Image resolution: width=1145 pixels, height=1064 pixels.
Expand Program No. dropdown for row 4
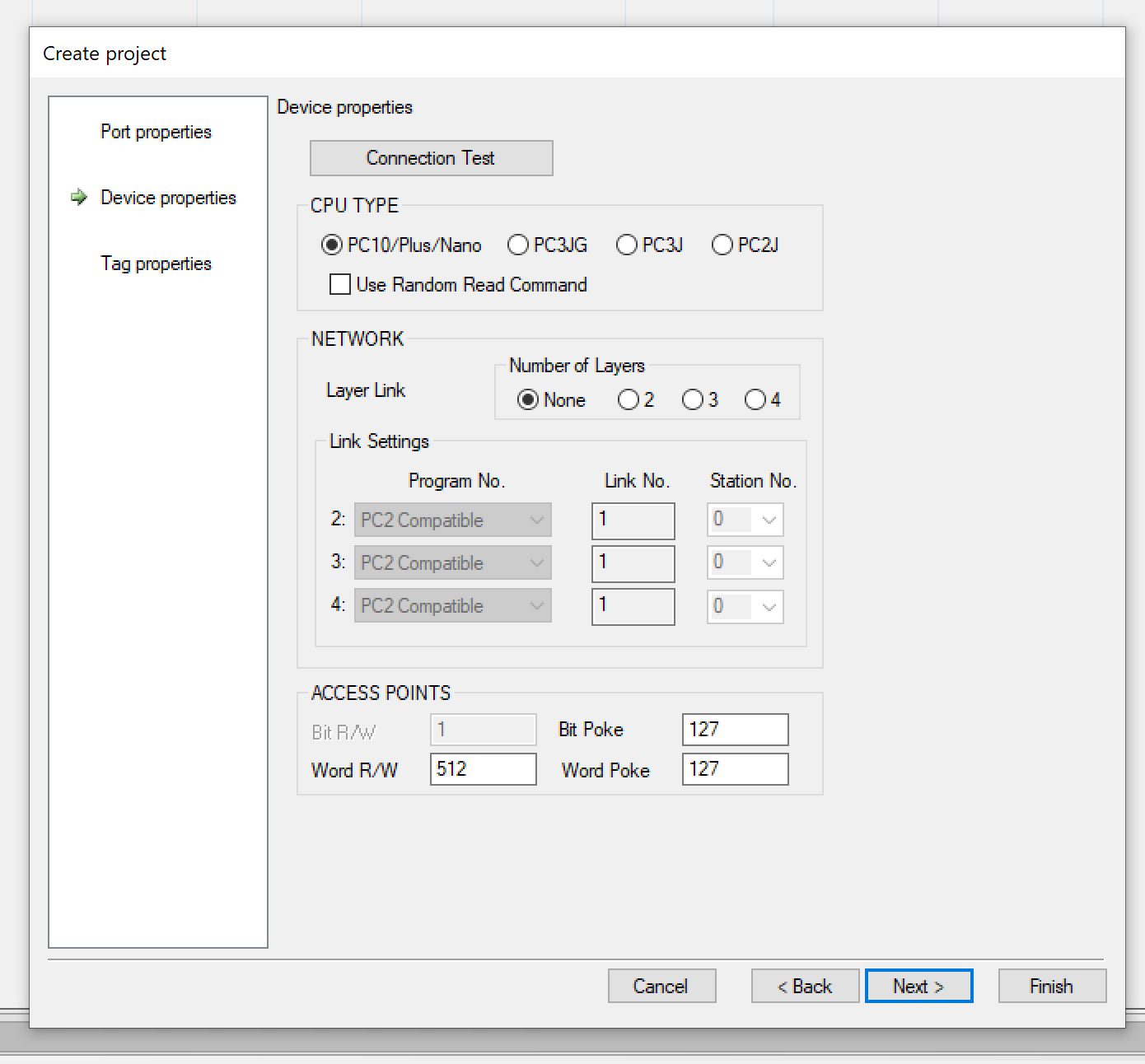452,606
